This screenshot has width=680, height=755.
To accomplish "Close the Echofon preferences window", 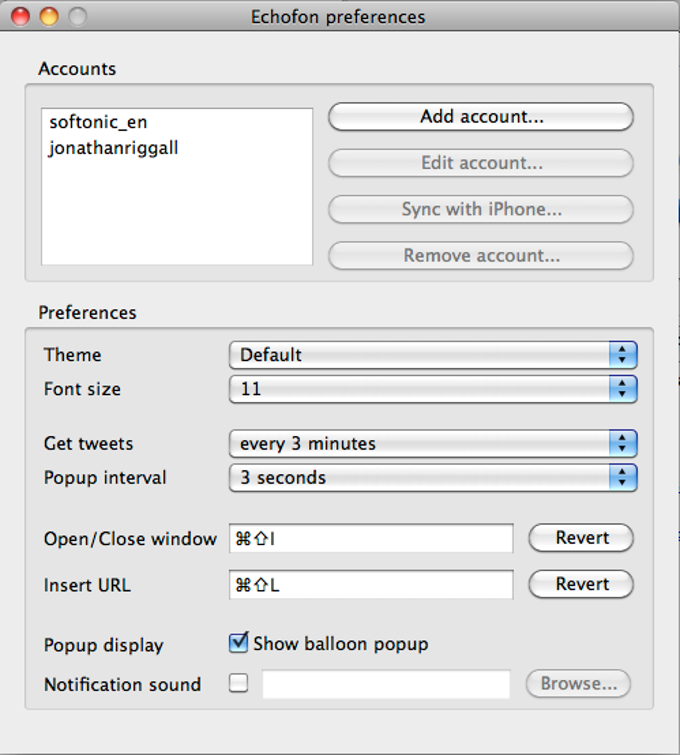I will point(20,17).
